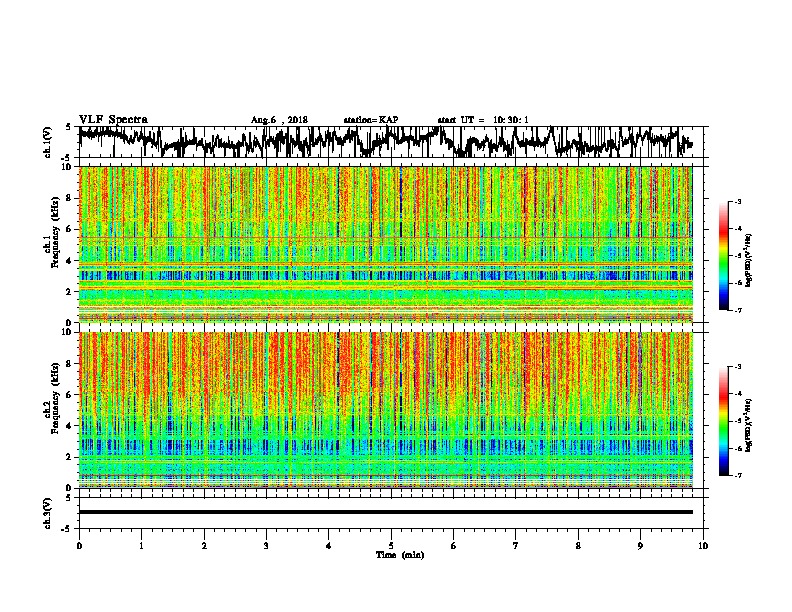Click the thick black ch.3 signal line
This screenshot has height=612, width=792.
[x=385, y=512]
